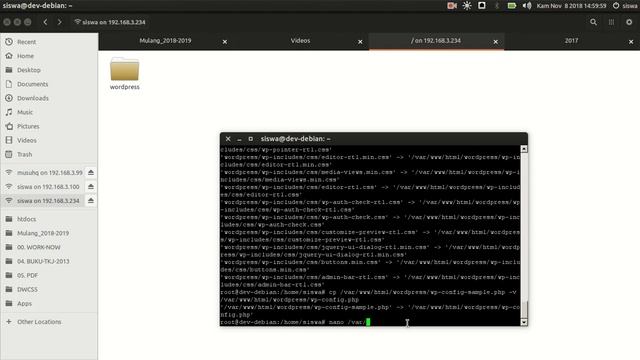640x360 pixels.
Task: Click the square tray indicator icon
Action: 482,6
